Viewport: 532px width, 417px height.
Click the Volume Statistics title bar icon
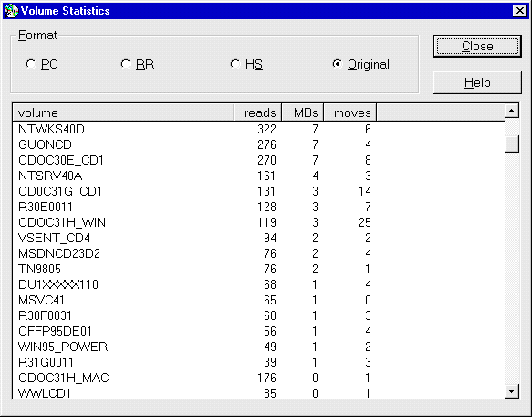12,11
